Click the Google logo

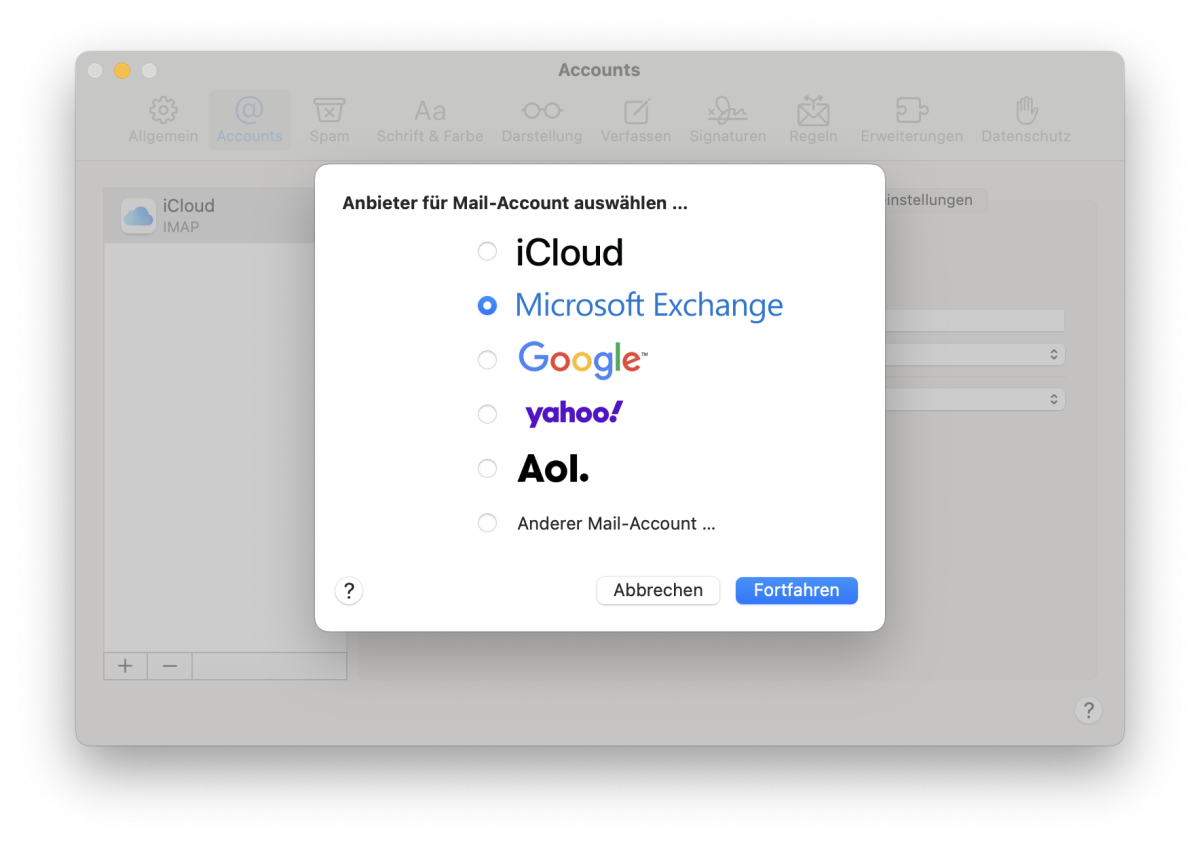click(583, 360)
